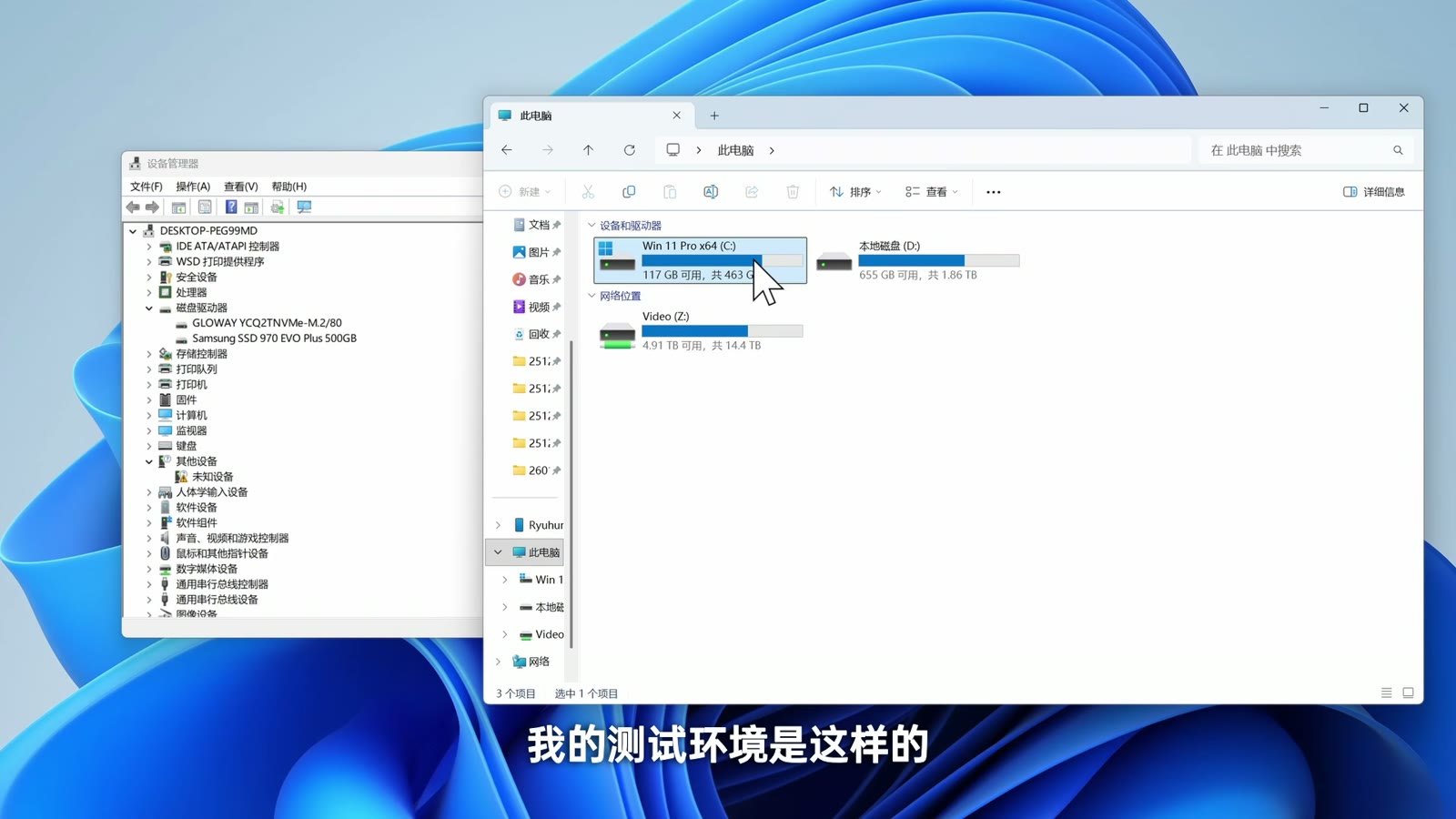Screen dimensions: 1456x819
Task: Open 操作(A) menu in Device Manager
Action: (193, 187)
